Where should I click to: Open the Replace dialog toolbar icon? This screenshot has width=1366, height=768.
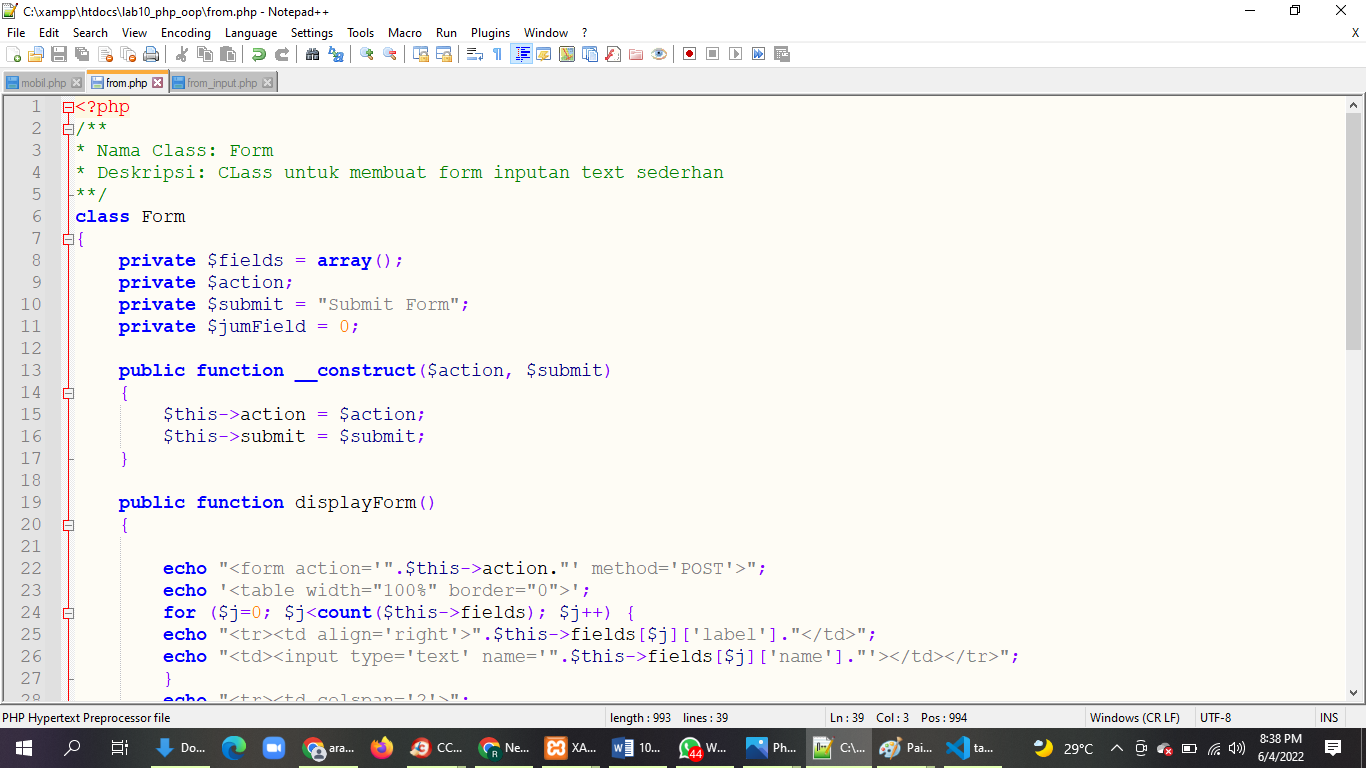point(335,54)
